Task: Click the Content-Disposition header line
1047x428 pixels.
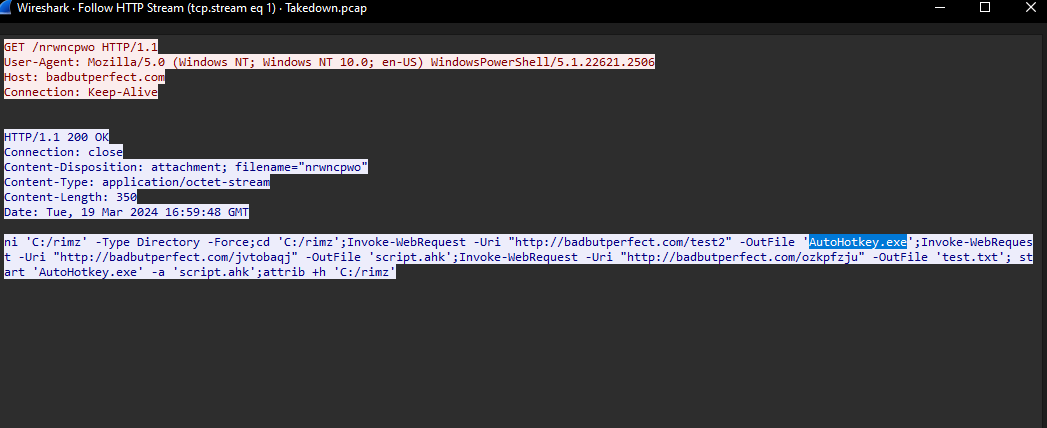Action: click(186, 168)
